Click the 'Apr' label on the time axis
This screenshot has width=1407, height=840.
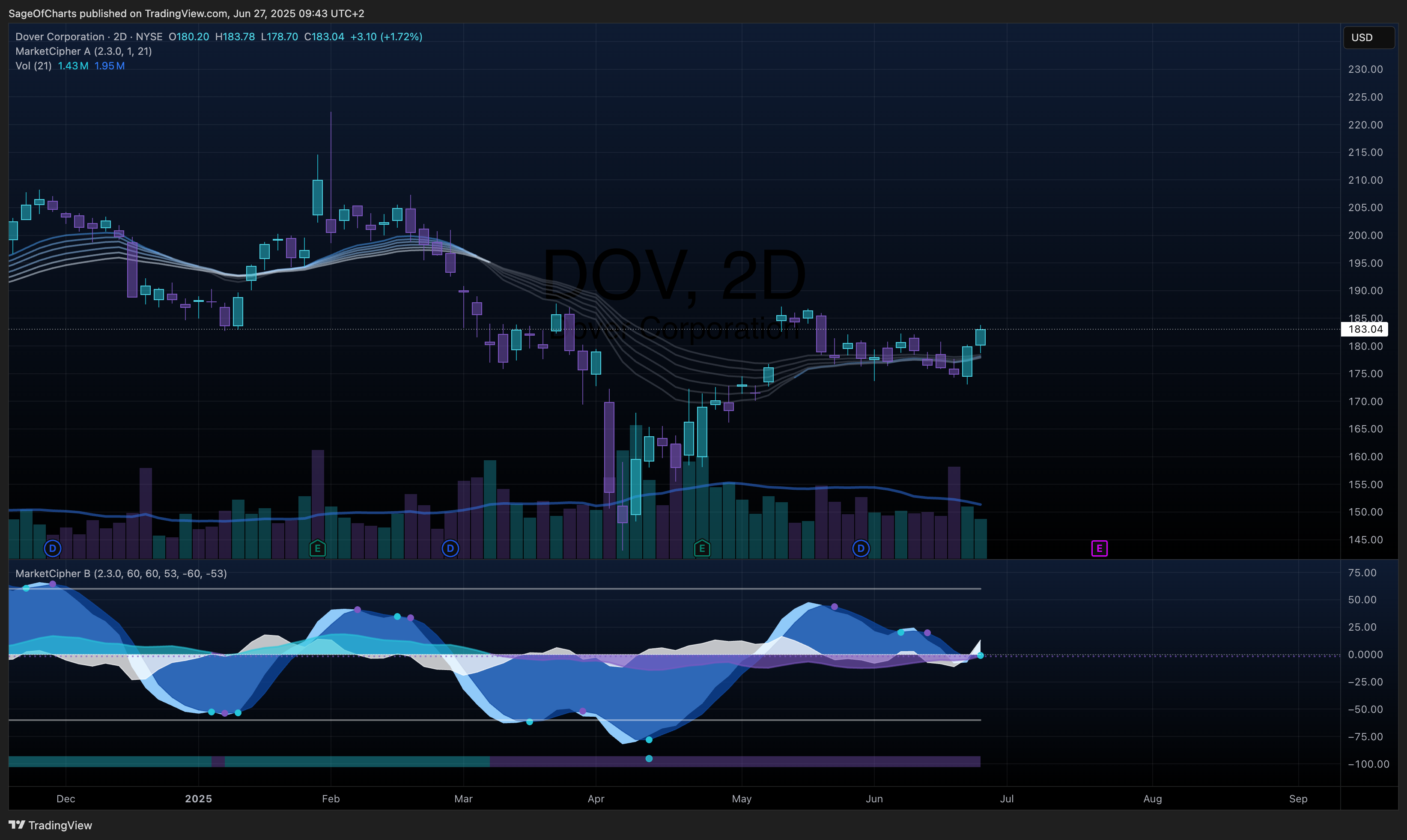[x=596, y=798]
